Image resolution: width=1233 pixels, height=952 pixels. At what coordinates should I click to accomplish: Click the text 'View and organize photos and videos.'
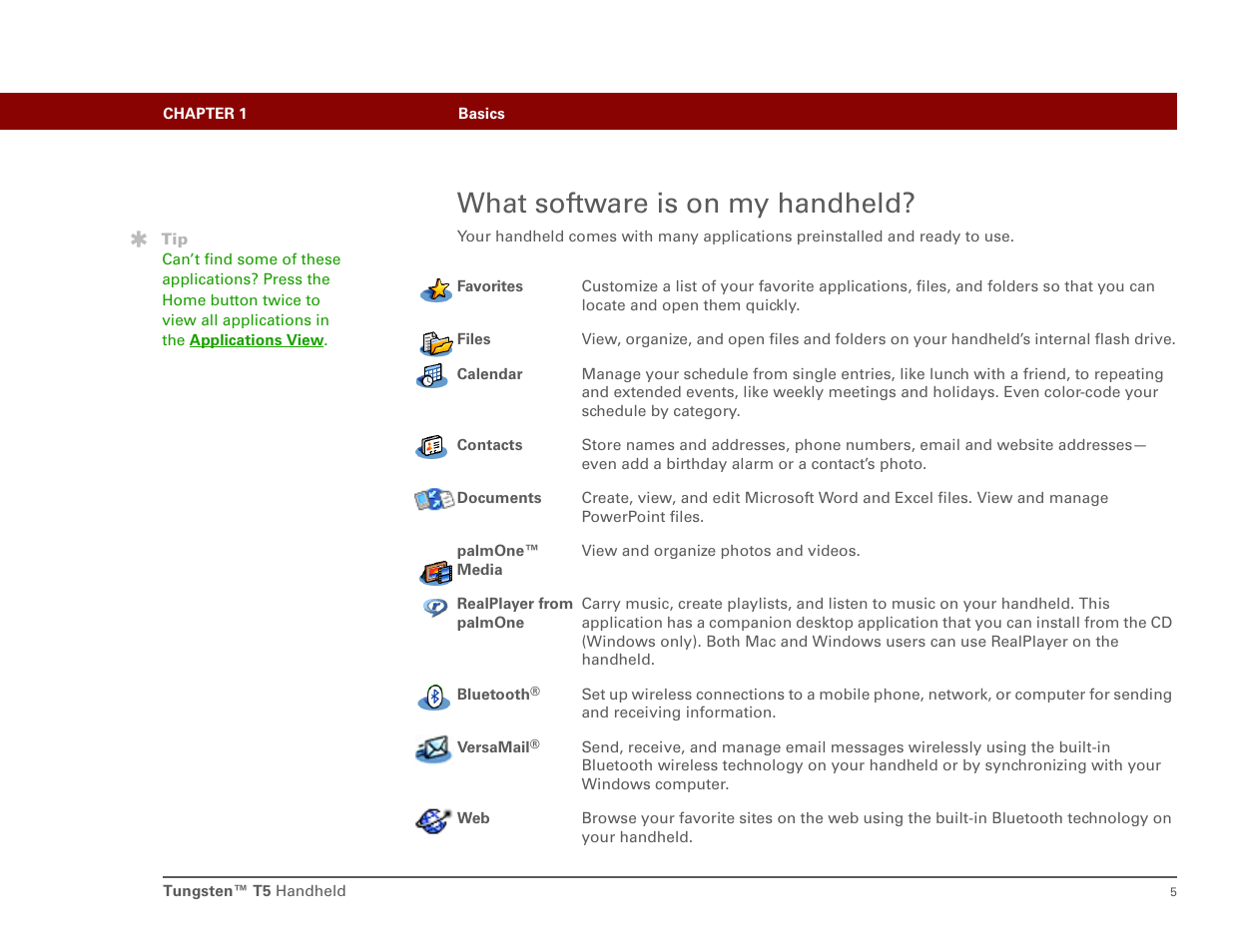pyautogui.click(x=721, y=551)
